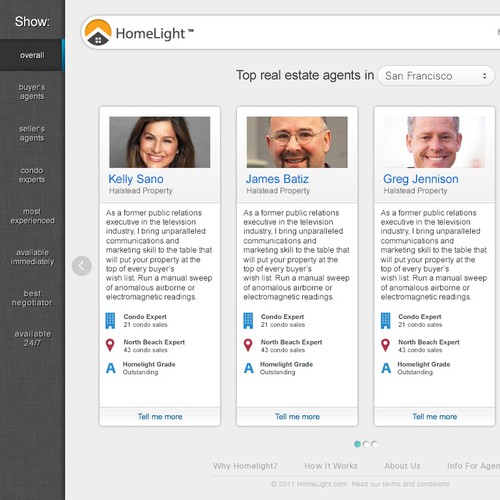Click Greg Jennison's Condo Expert building icon

click(386, 321)
